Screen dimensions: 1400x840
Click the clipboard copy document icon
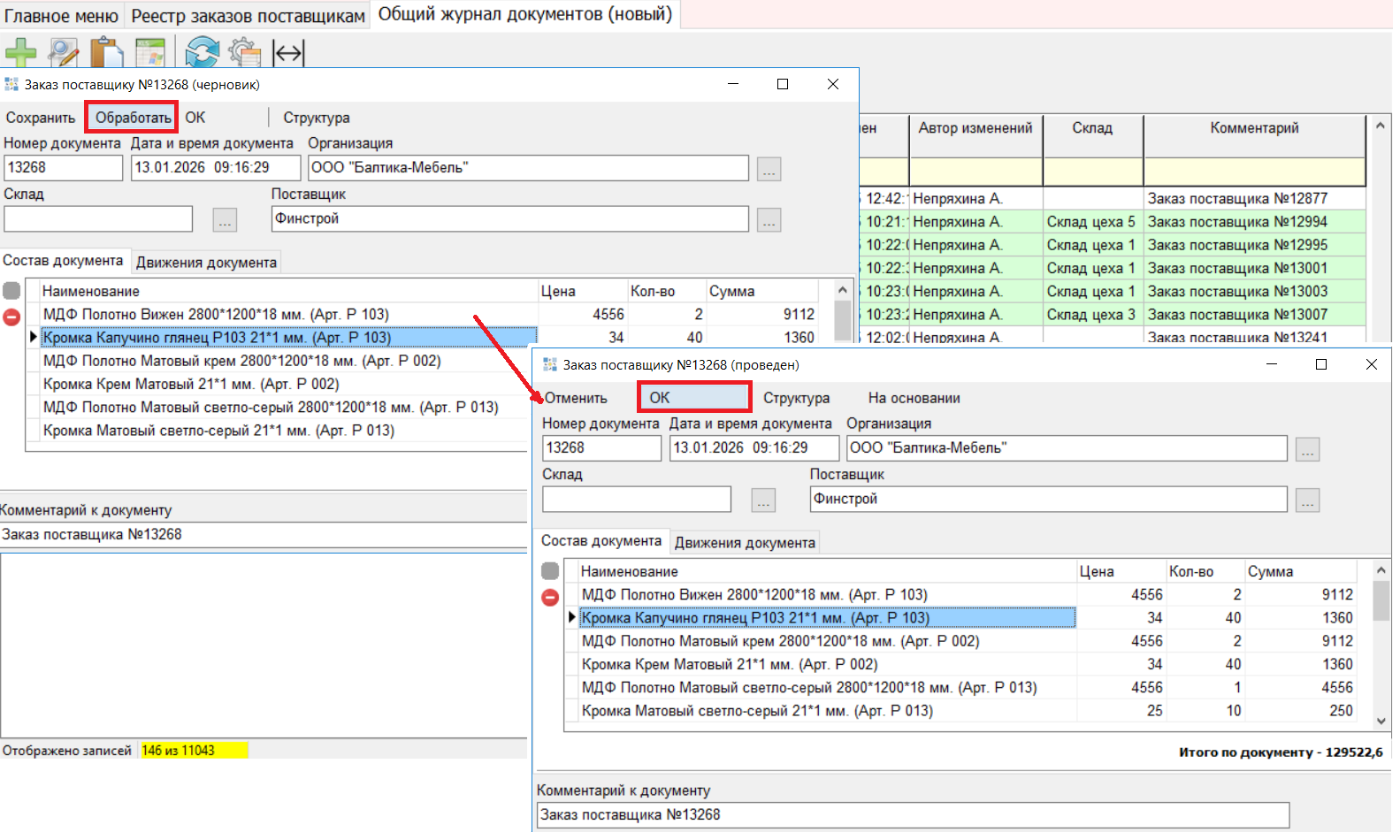click(107, 53)
